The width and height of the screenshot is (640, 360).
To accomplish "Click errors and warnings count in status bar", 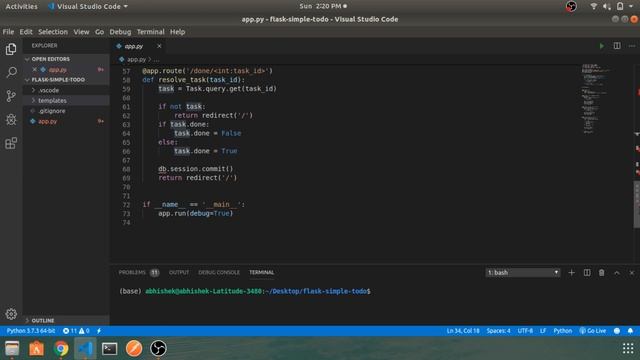I will coord(76,331).
